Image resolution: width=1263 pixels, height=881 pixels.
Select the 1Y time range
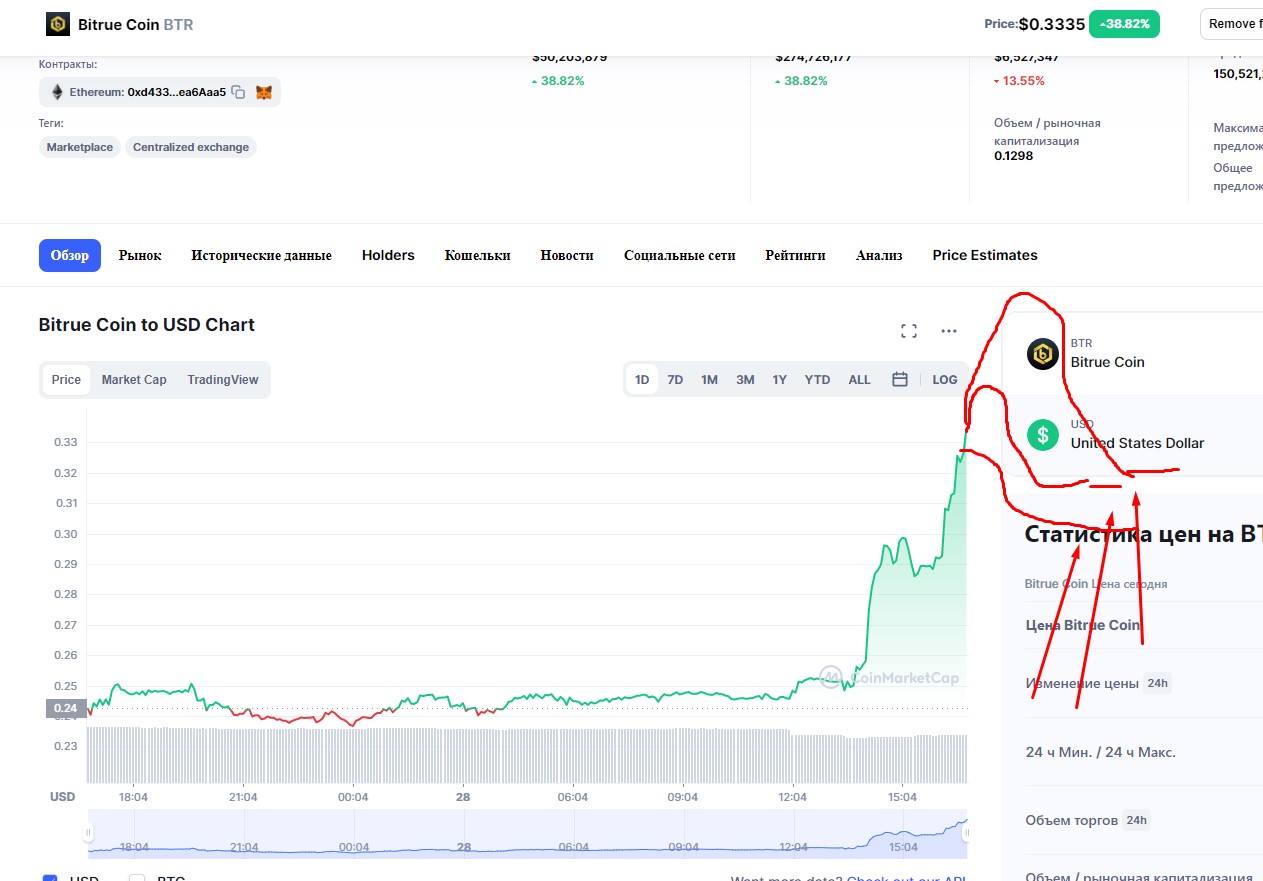click(x=779, y=380)
